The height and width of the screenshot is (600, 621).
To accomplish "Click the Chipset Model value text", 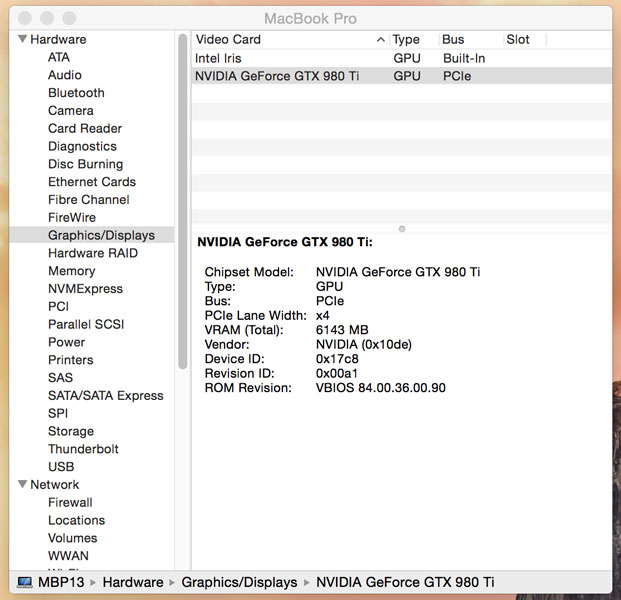I will [398, 272].
